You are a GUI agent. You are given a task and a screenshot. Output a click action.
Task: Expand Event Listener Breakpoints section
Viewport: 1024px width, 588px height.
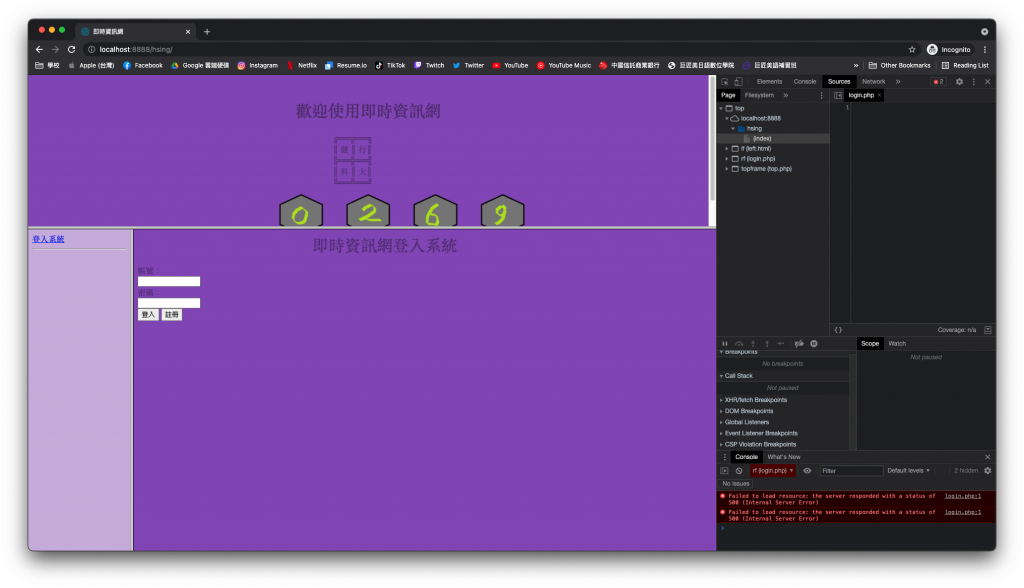(x=761, y=434)
